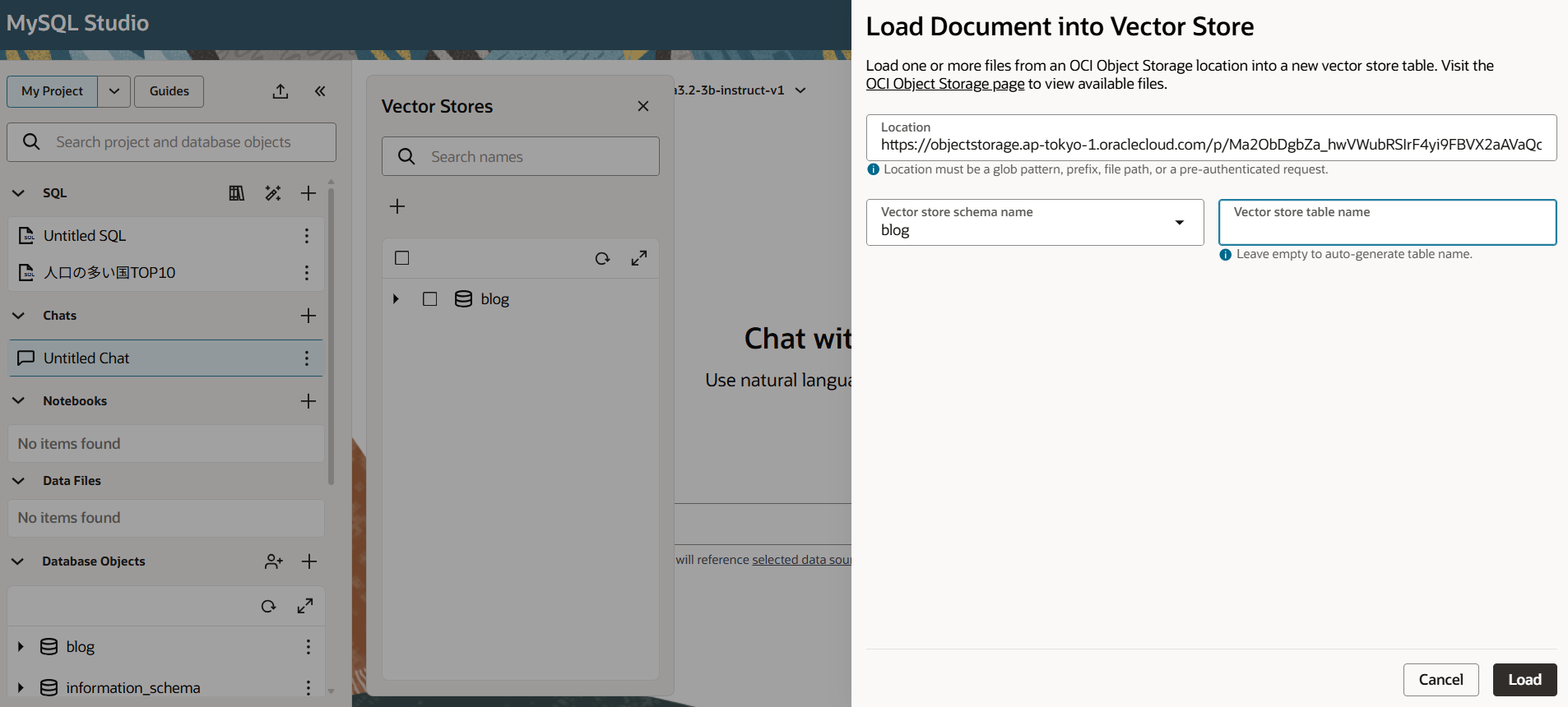Collapse the Chats section
This screenshot has width=1568, height=707.
click(19, 316)
